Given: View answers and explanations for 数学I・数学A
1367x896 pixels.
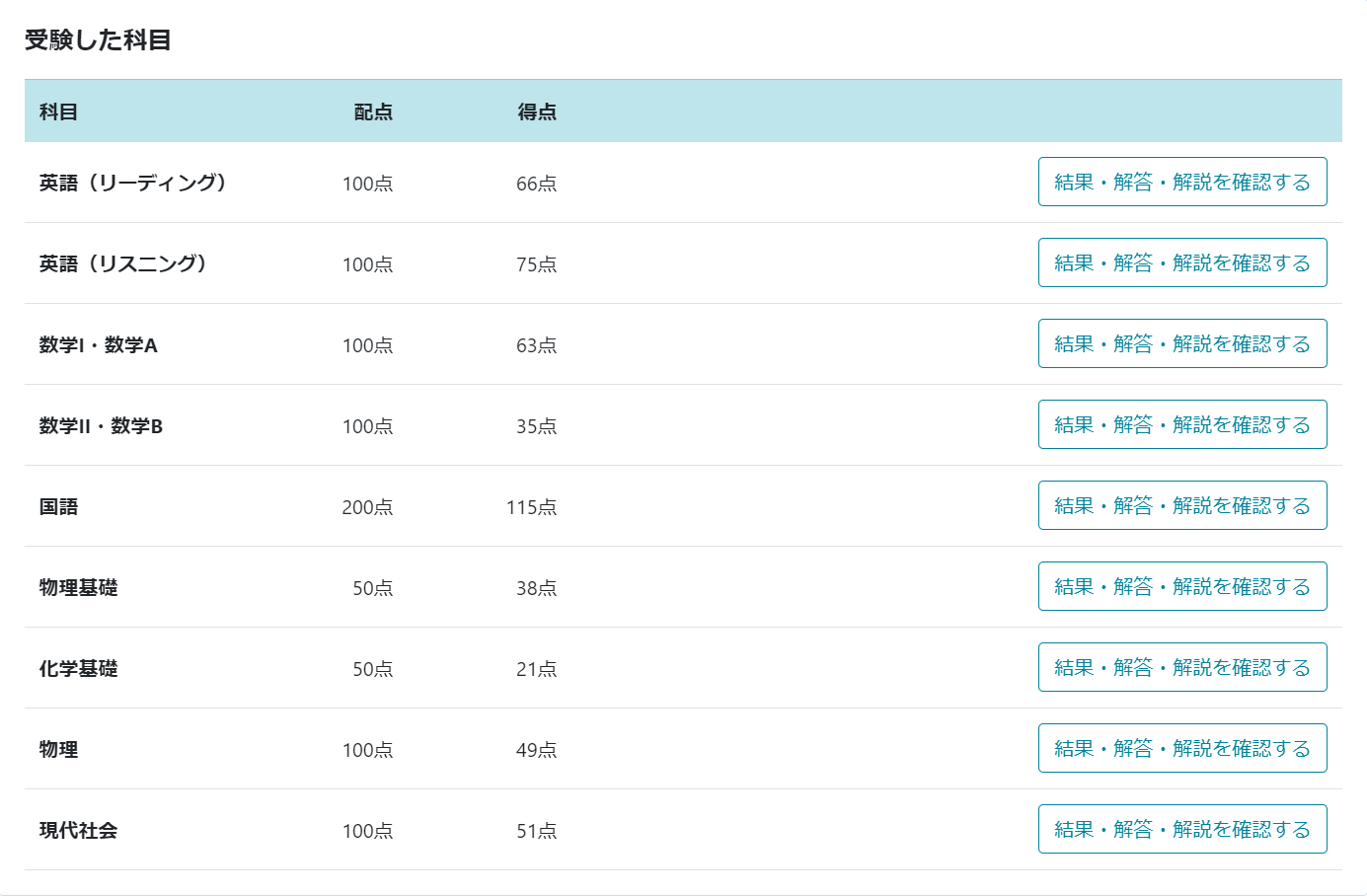Looking at the screenshot, I should pyautogui.click(x=1181, y=343).
